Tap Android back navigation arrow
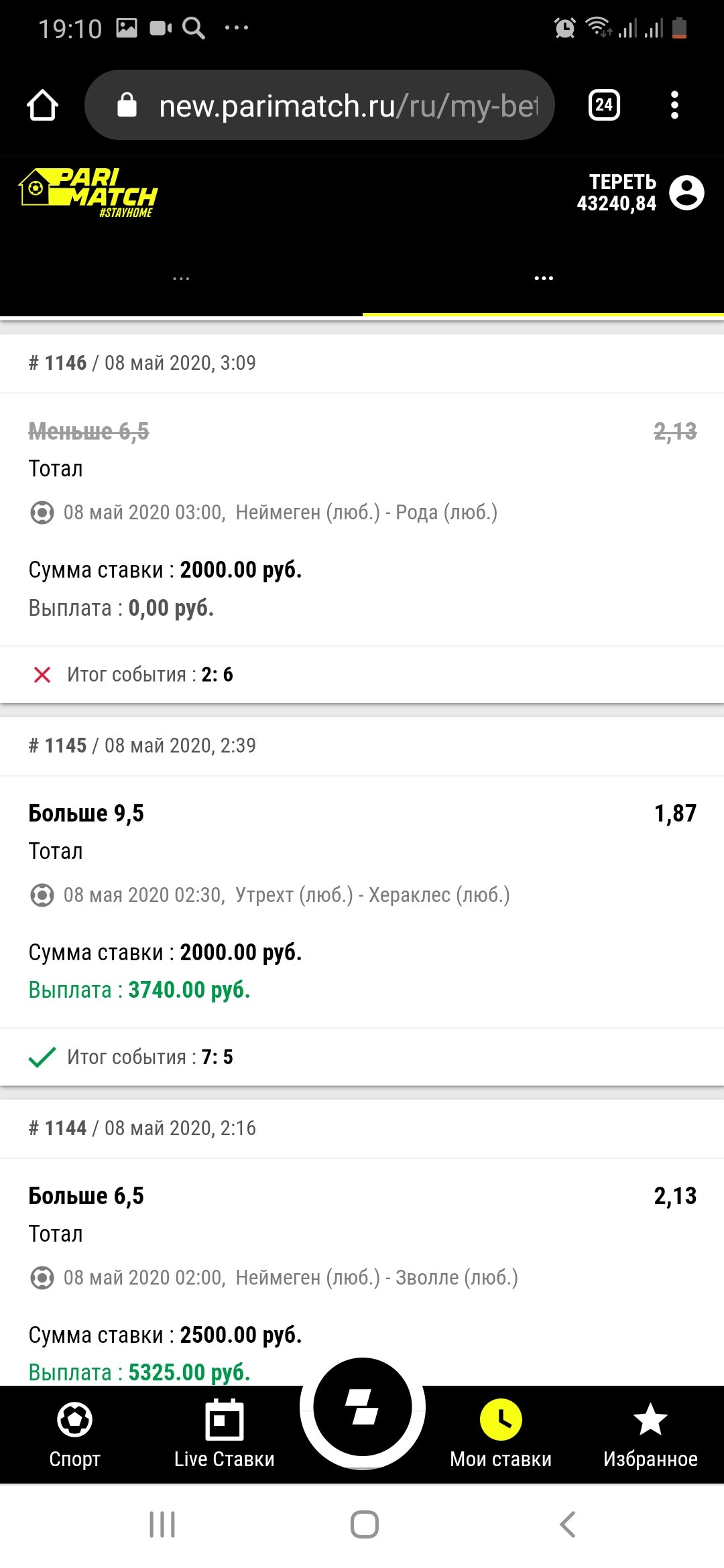Viewport: 724px width, 1568px height. [567, 1524]
